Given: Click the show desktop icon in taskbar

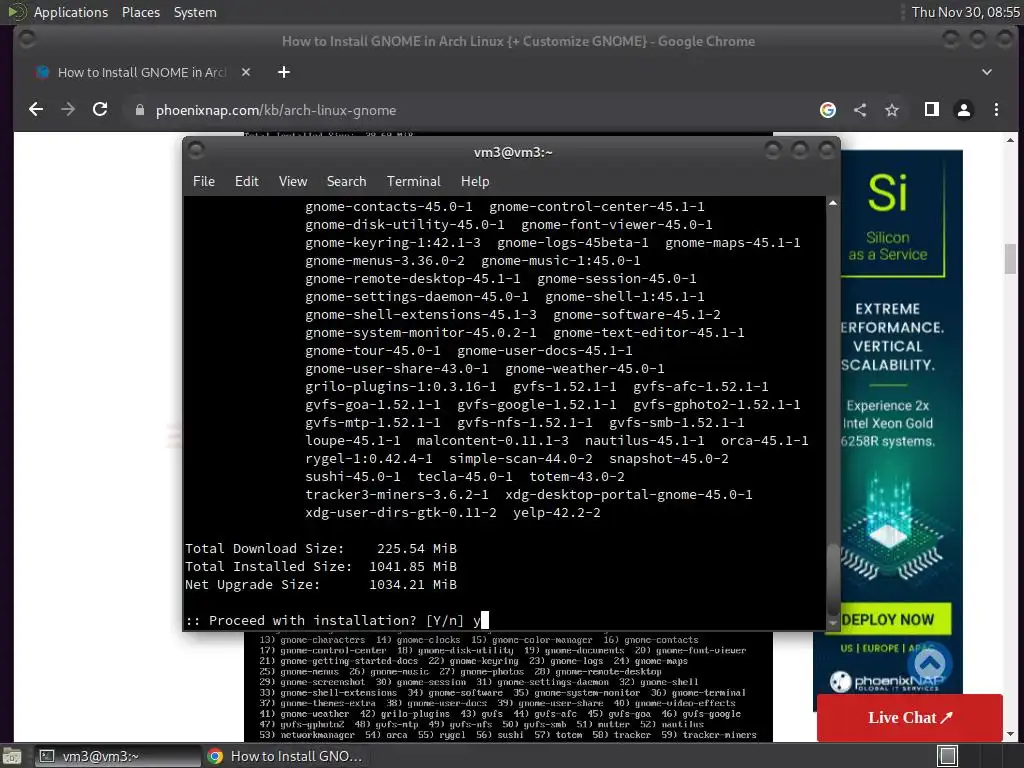Looking at the screenshot, I should (x=12, y=756).
